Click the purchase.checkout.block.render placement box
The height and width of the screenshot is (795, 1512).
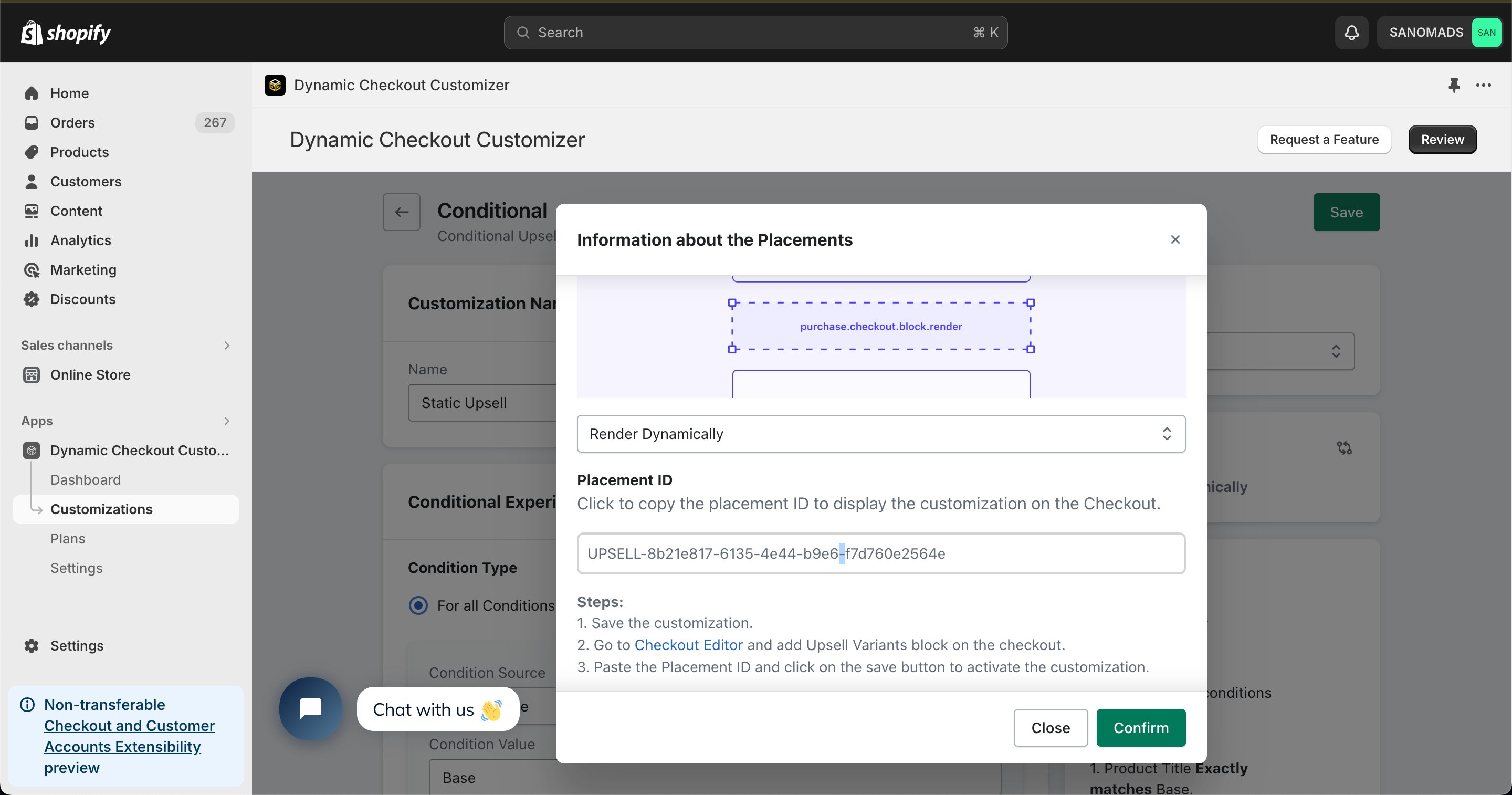point(881,327)
